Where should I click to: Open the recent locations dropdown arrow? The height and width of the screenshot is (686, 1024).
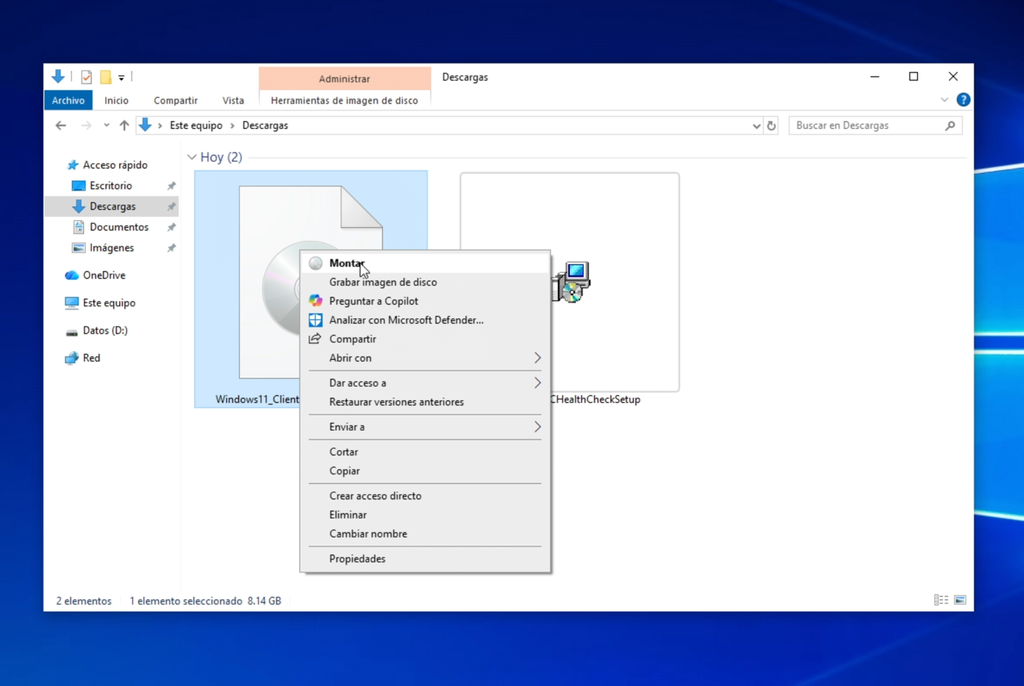point(106,125)
